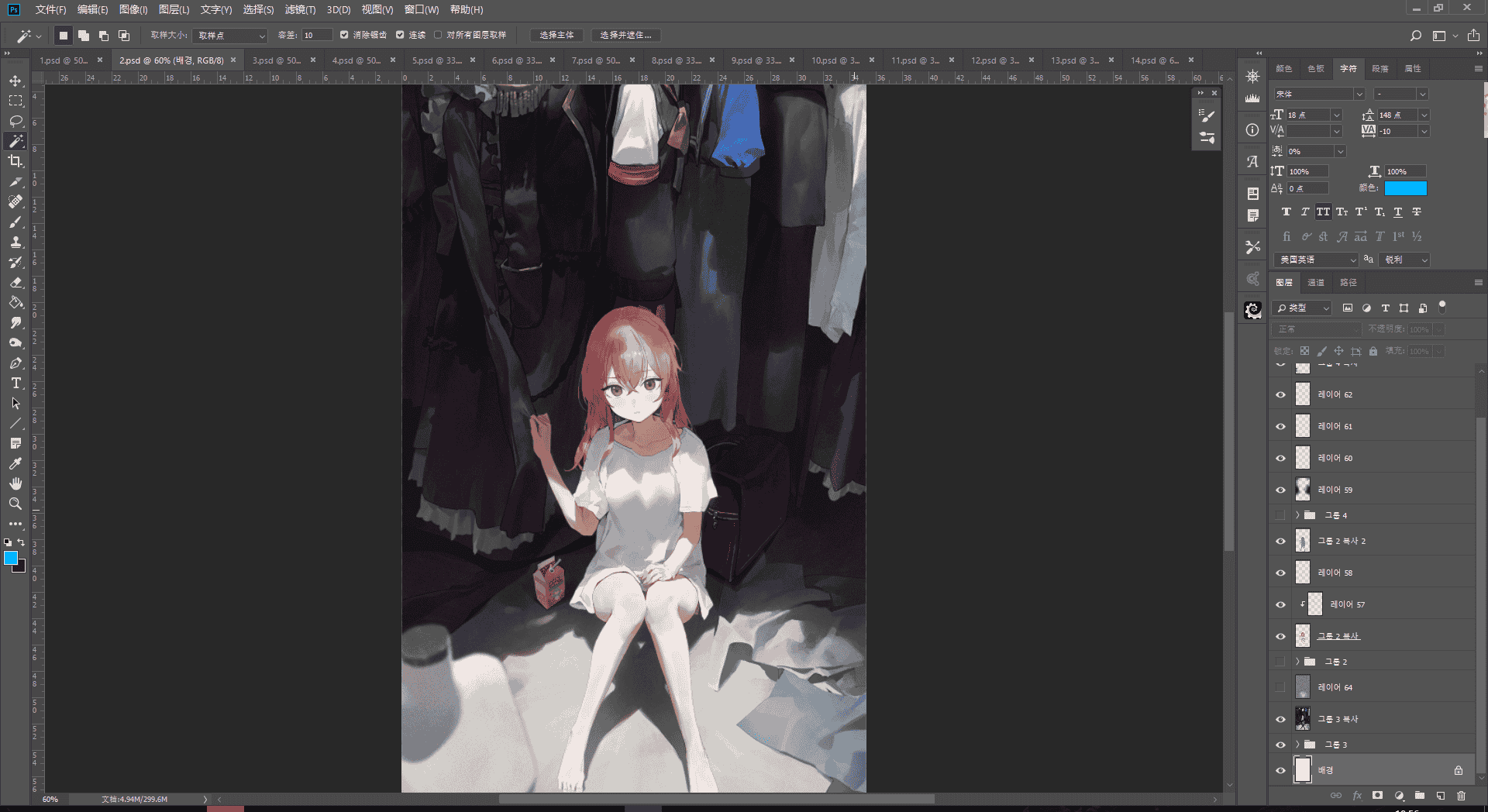
Task: Open the layer filter type (类型) dropdown
Action: pyautogui.click(x=1302, y=308)
